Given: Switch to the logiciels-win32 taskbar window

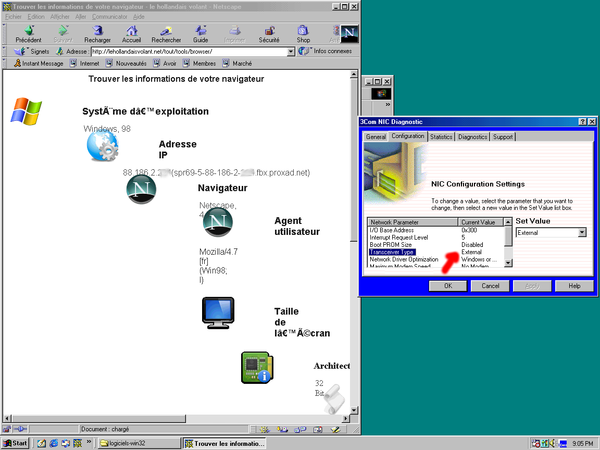Looking at the screenshot, I should (139, 443).
